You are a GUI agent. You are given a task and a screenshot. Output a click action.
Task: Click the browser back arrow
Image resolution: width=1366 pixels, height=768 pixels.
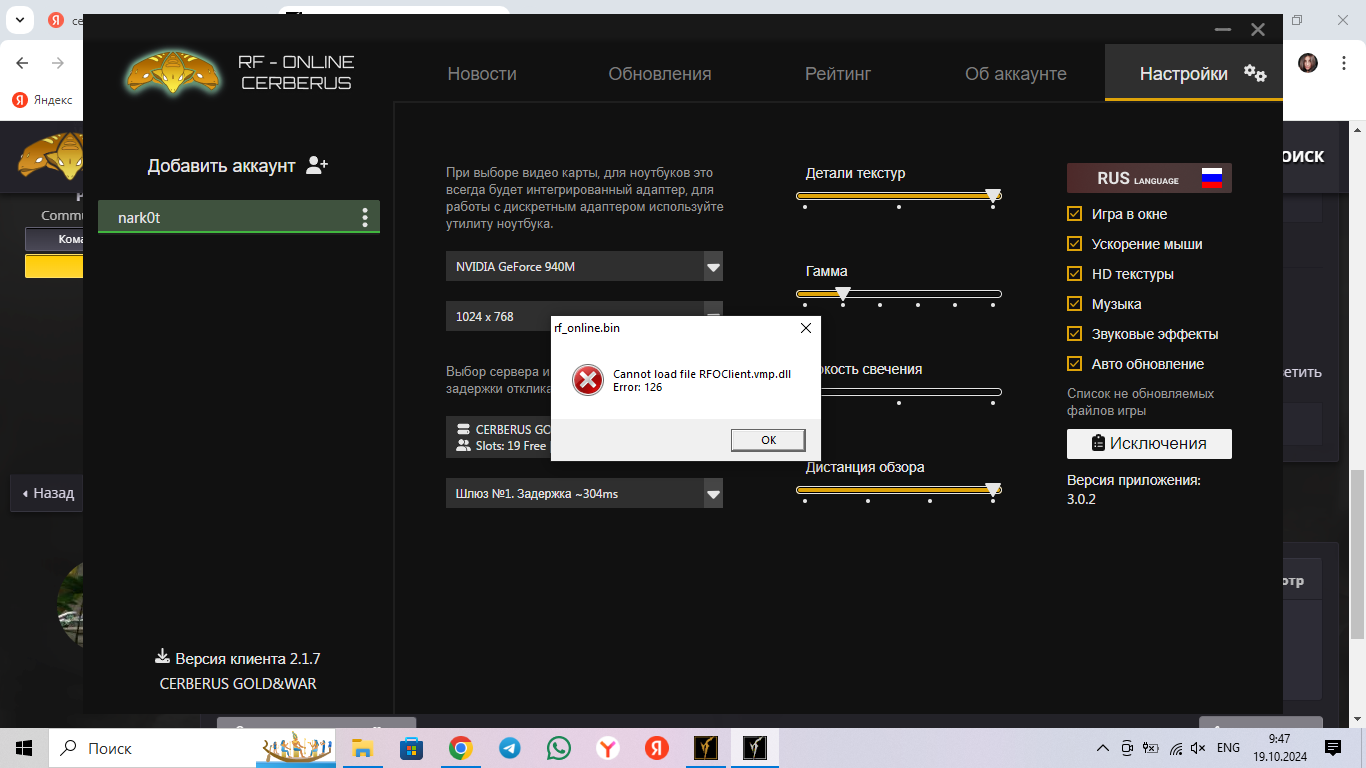point(22,63)
